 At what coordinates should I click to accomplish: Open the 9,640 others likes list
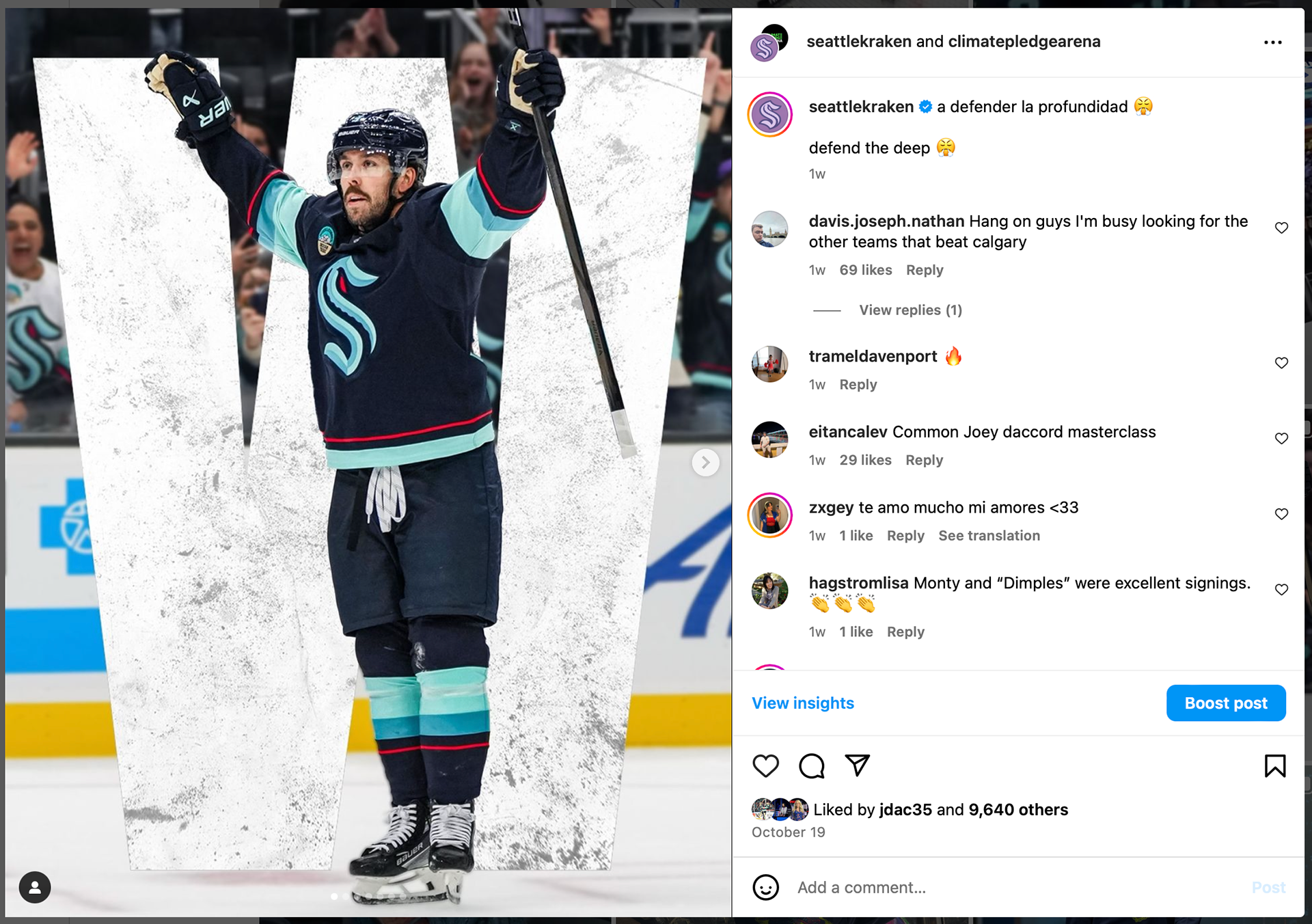tap(1018, 810)
